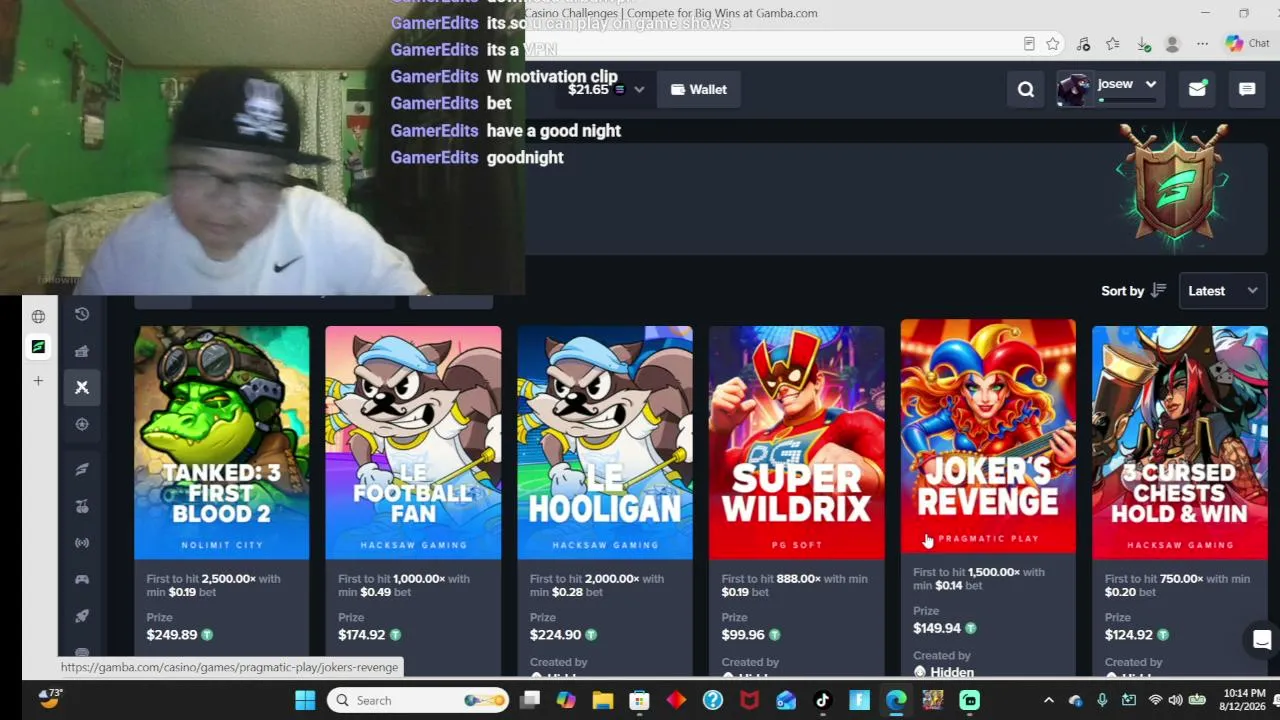Open the rocket sidebar icon

pyautogui.click(x=82, y=616)
